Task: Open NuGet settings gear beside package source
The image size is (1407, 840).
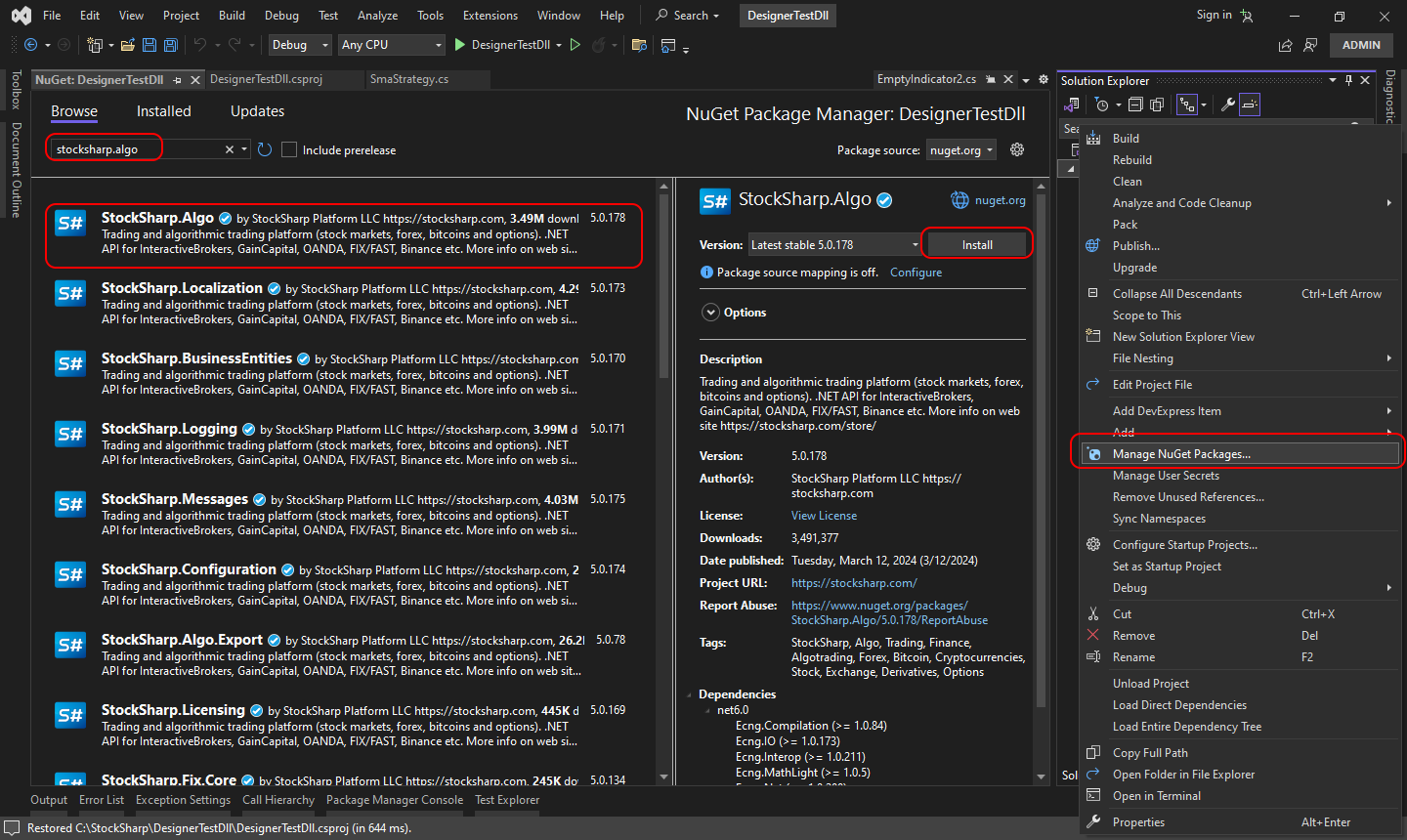Action: coord(1017,149)
